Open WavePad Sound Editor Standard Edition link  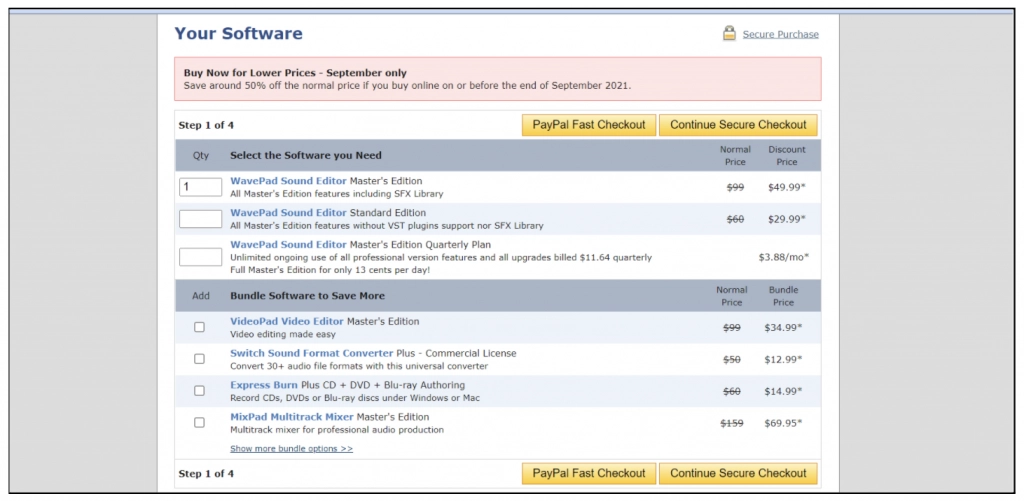(288, 213)
